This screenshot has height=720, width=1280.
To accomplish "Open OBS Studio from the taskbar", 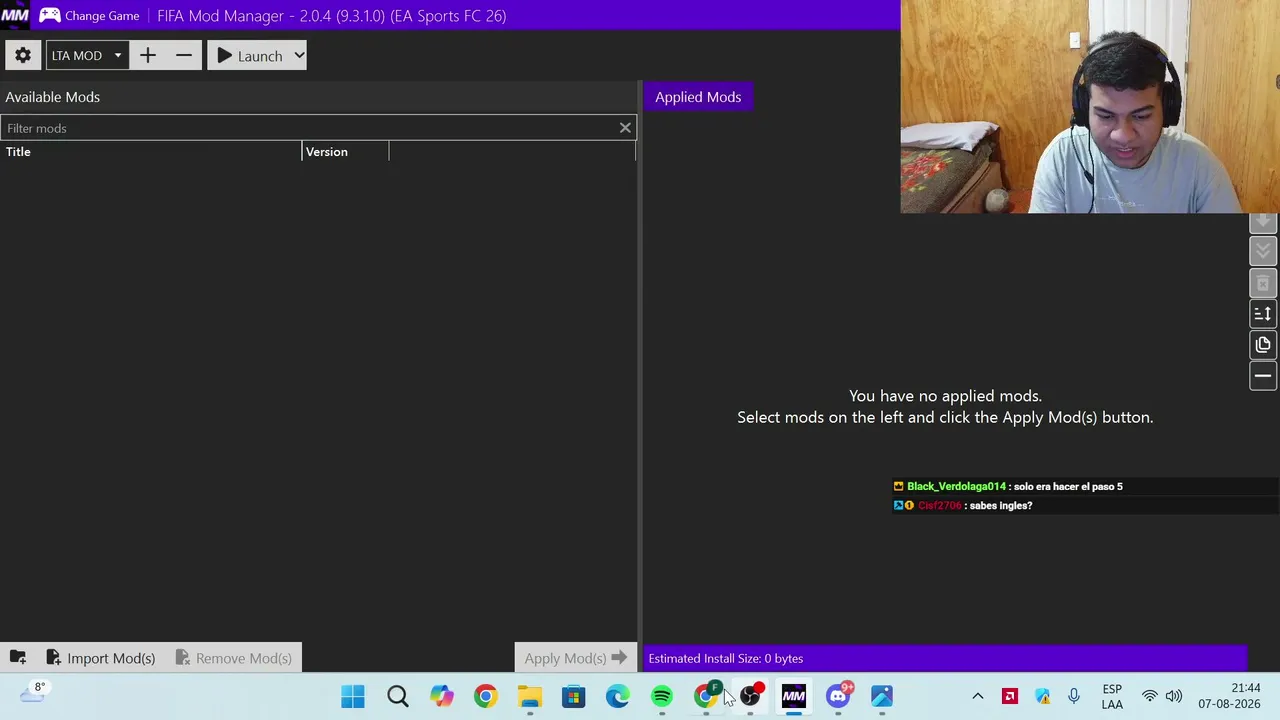I will 750,696.
